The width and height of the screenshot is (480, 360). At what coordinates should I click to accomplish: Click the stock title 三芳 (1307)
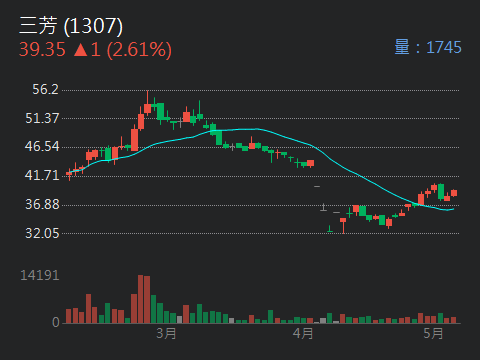tap(71, 26)
